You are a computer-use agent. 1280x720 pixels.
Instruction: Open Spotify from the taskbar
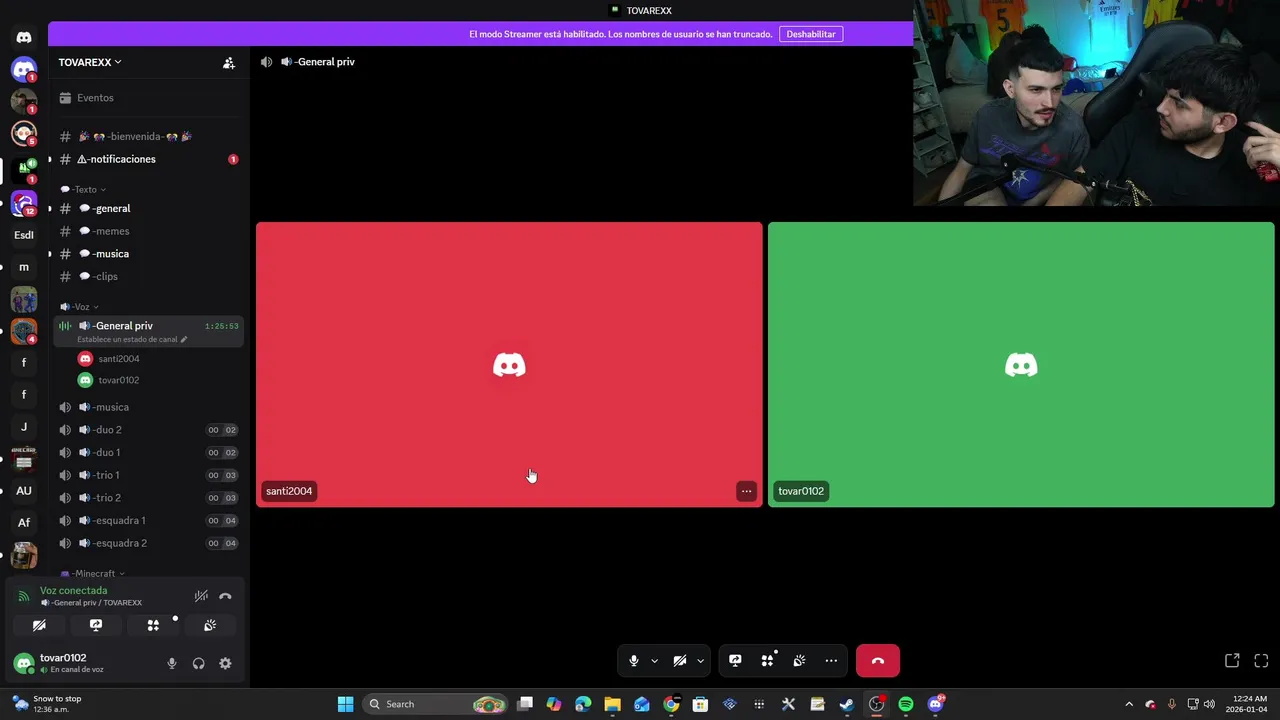click(x=906, y=704)
